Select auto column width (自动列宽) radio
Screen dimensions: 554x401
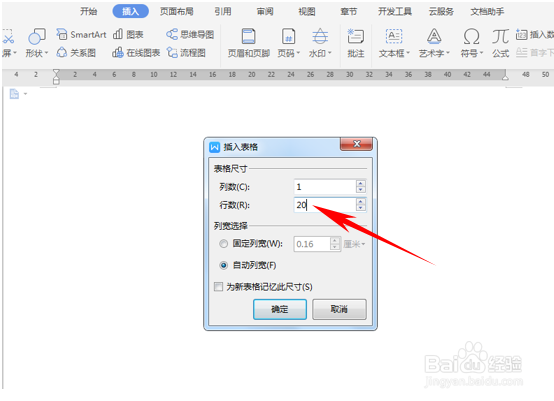point(223,265)
